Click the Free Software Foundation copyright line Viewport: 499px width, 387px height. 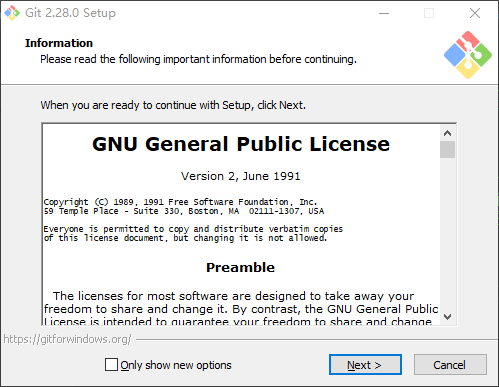[x=180, y=202]
